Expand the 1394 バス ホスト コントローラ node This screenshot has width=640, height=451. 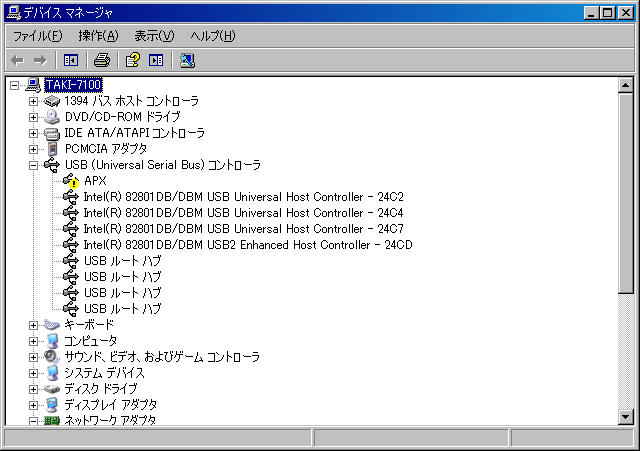pos(33,101)
